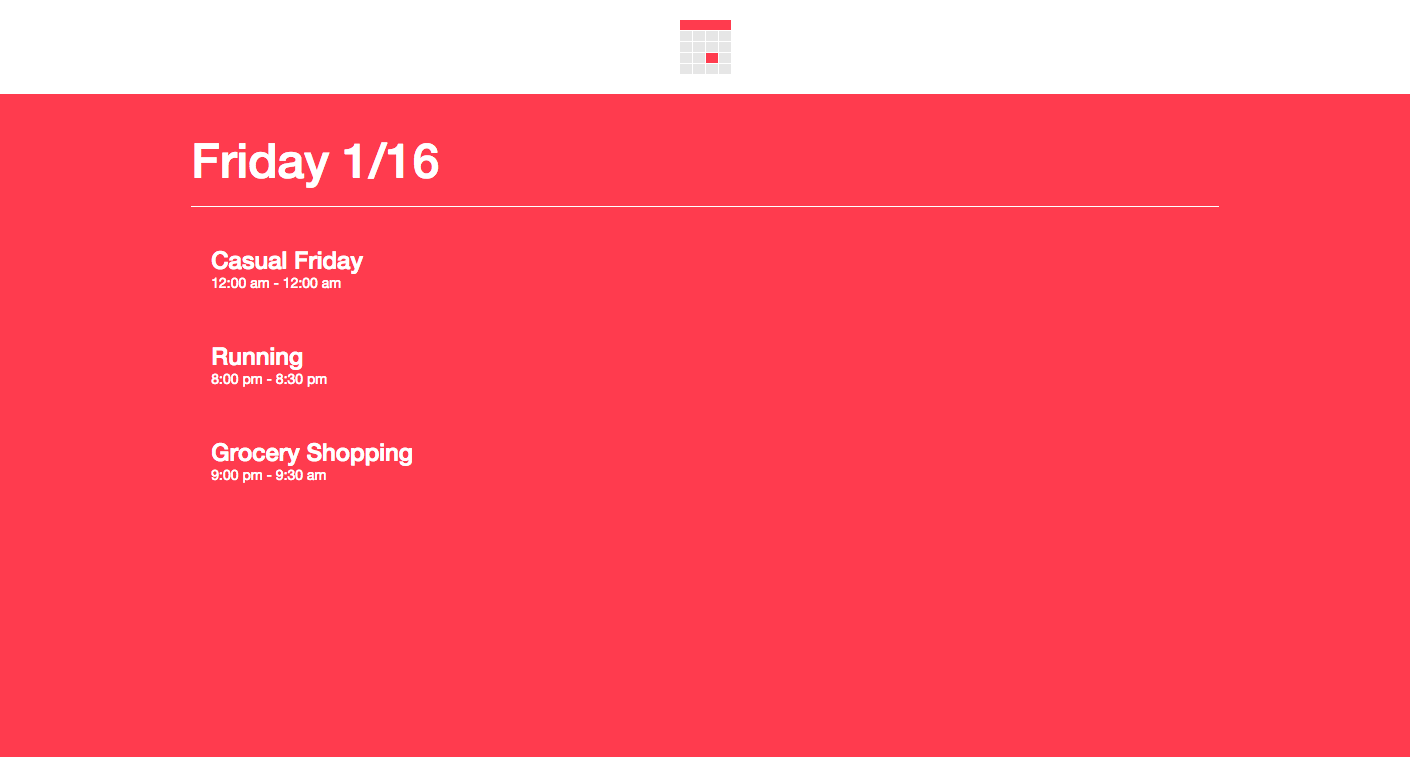
Task: Click the Friday 1/16 date heading
Action: coord(315,162)
